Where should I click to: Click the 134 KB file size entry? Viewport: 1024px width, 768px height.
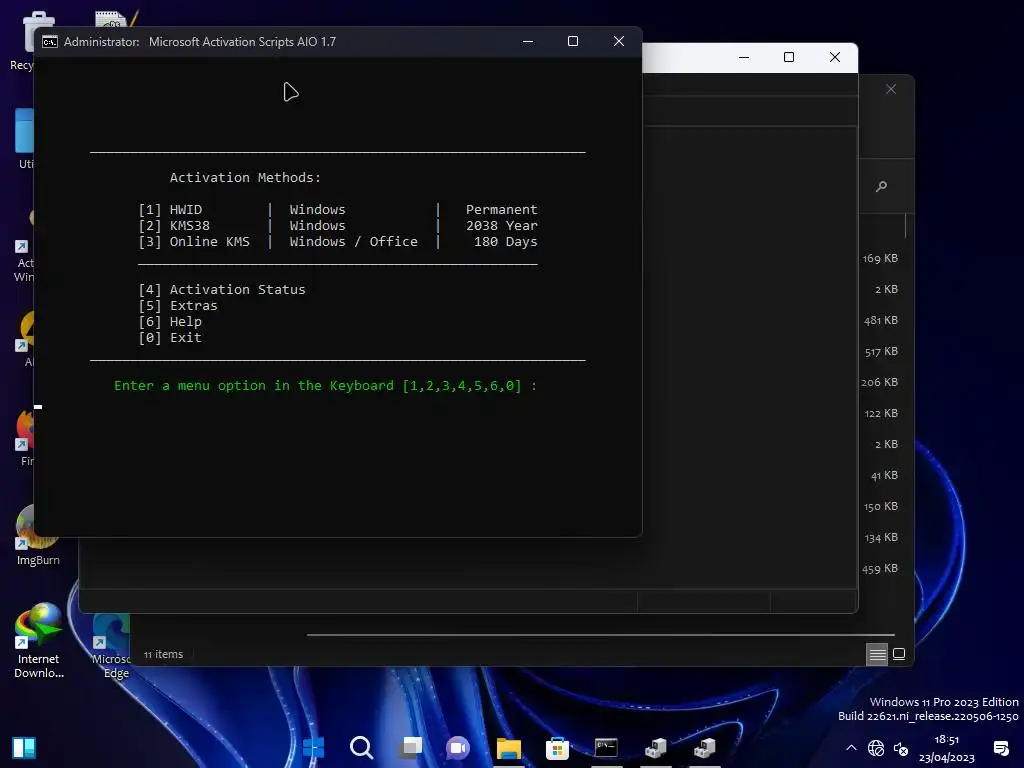click(x=881, y=537)
